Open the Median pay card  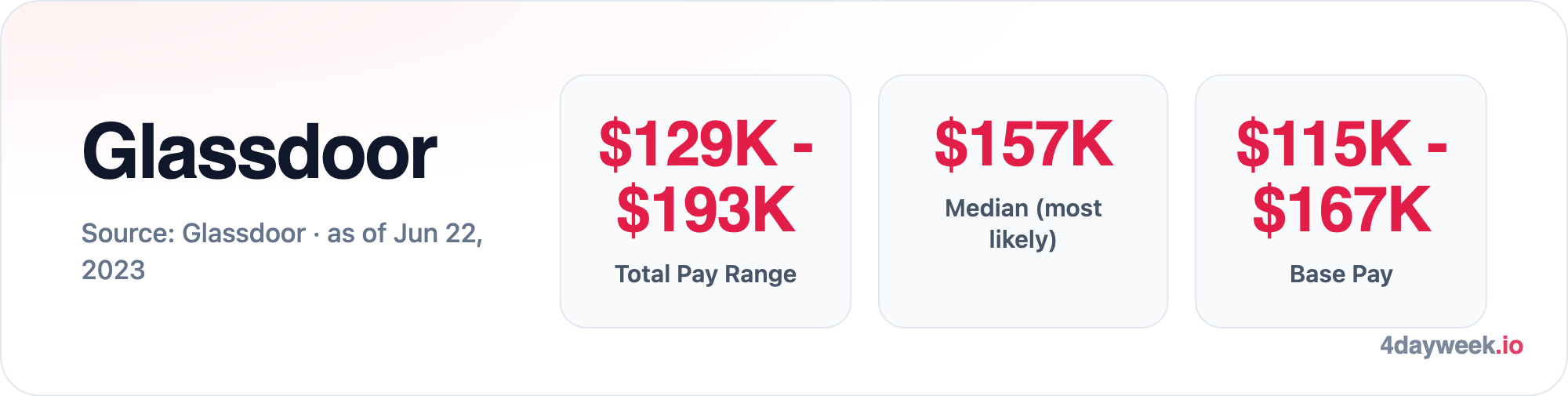(x=1023, y=202)
